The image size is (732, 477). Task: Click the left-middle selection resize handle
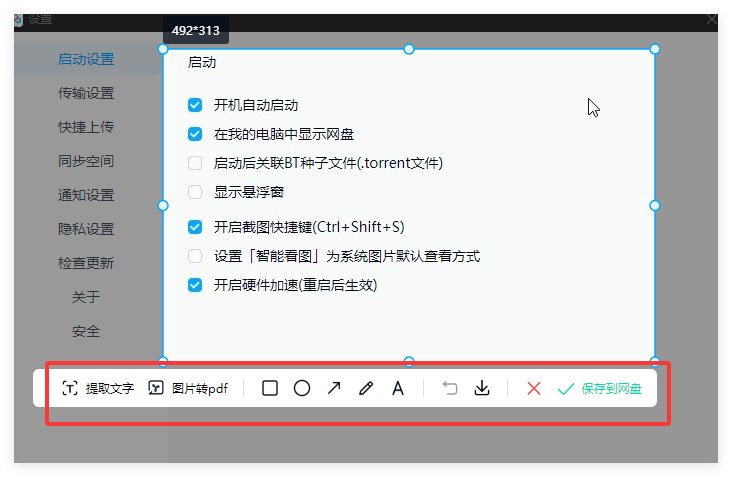(163, 205)
